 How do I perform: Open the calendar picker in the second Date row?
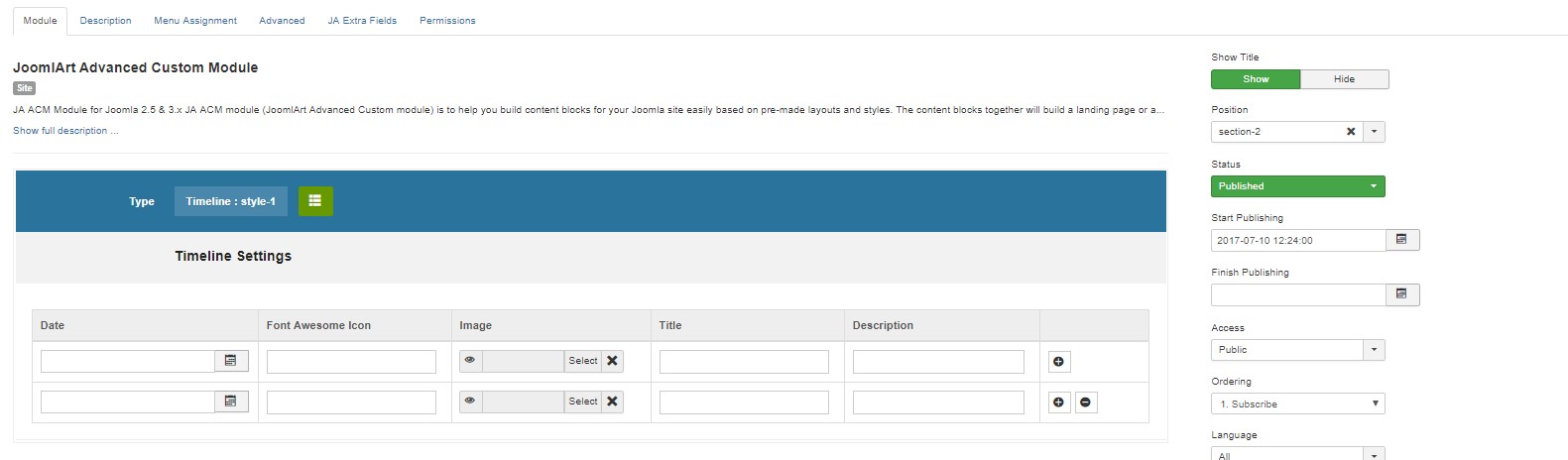(231, 402)
